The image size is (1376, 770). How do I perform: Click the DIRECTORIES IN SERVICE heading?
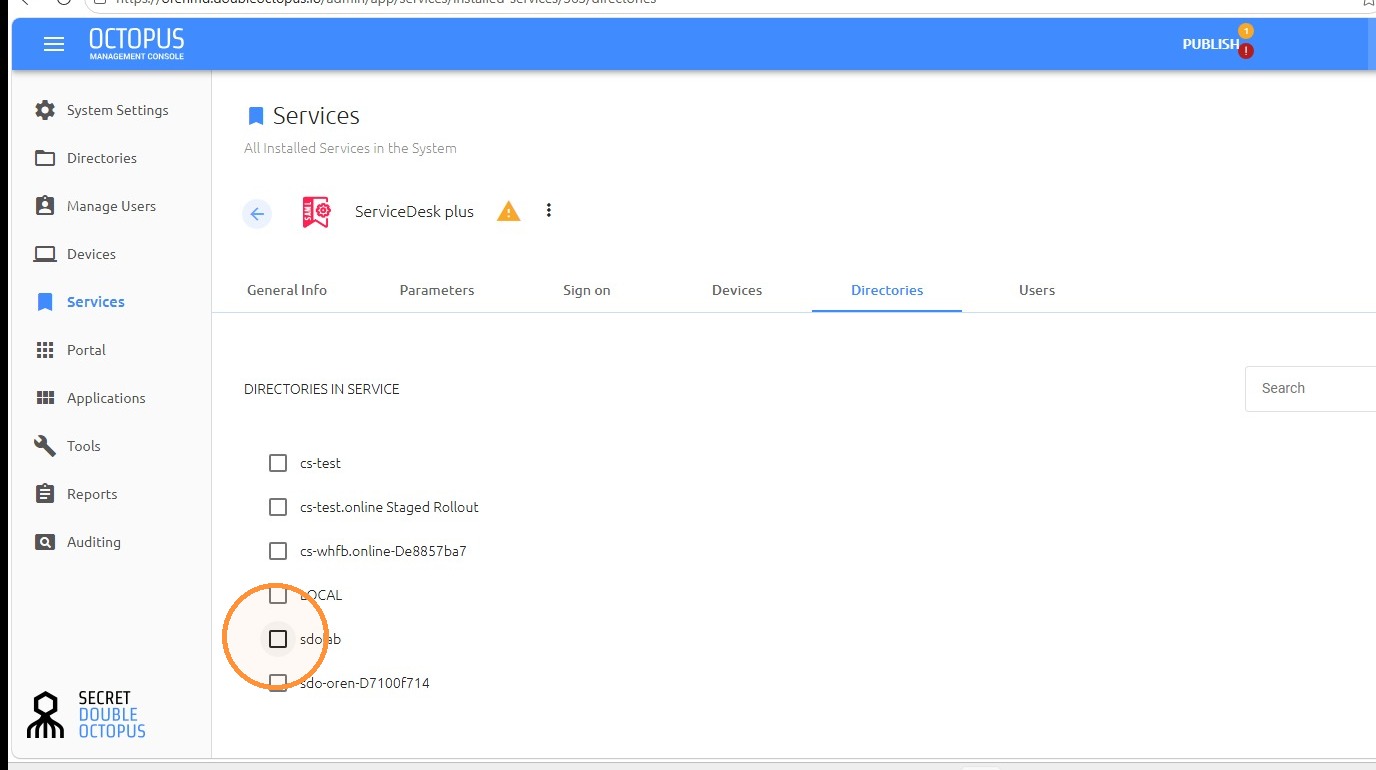click(322, 389)
